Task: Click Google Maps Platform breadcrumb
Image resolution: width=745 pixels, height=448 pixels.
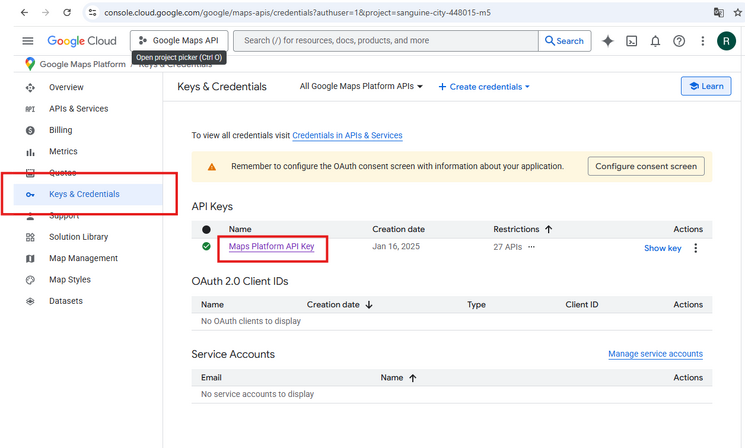Action: point(83,64)
